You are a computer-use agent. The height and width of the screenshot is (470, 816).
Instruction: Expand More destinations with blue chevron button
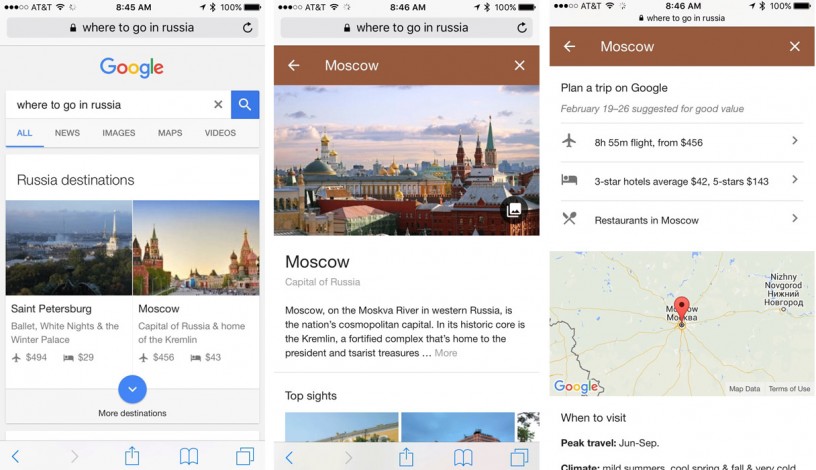pyautogui.click(x=132, y=389)
